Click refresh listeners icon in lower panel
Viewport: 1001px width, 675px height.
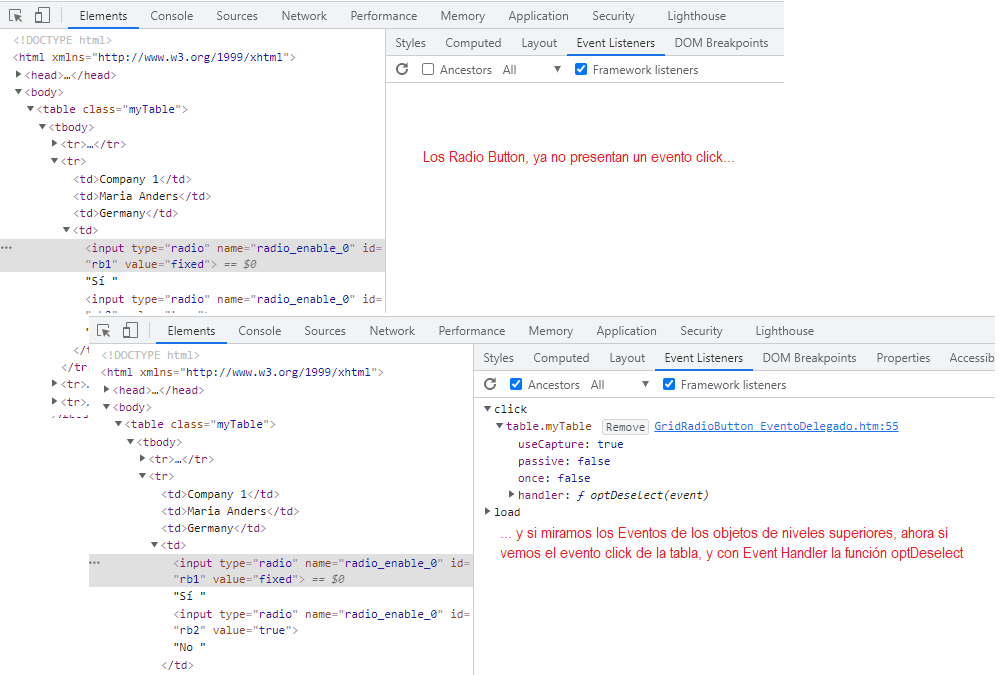[x=490, y=385]
